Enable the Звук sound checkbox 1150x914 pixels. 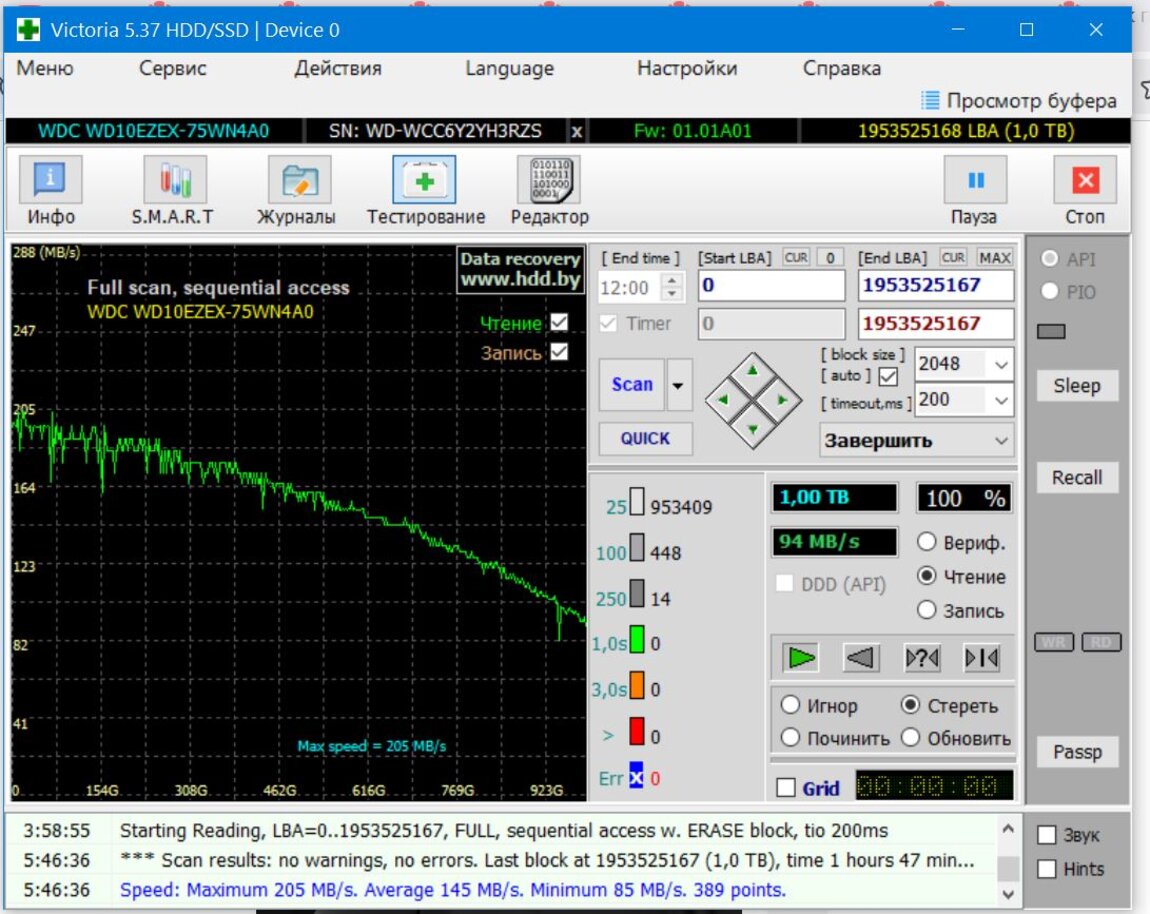pyautogui.click(x=1046, y=835)
